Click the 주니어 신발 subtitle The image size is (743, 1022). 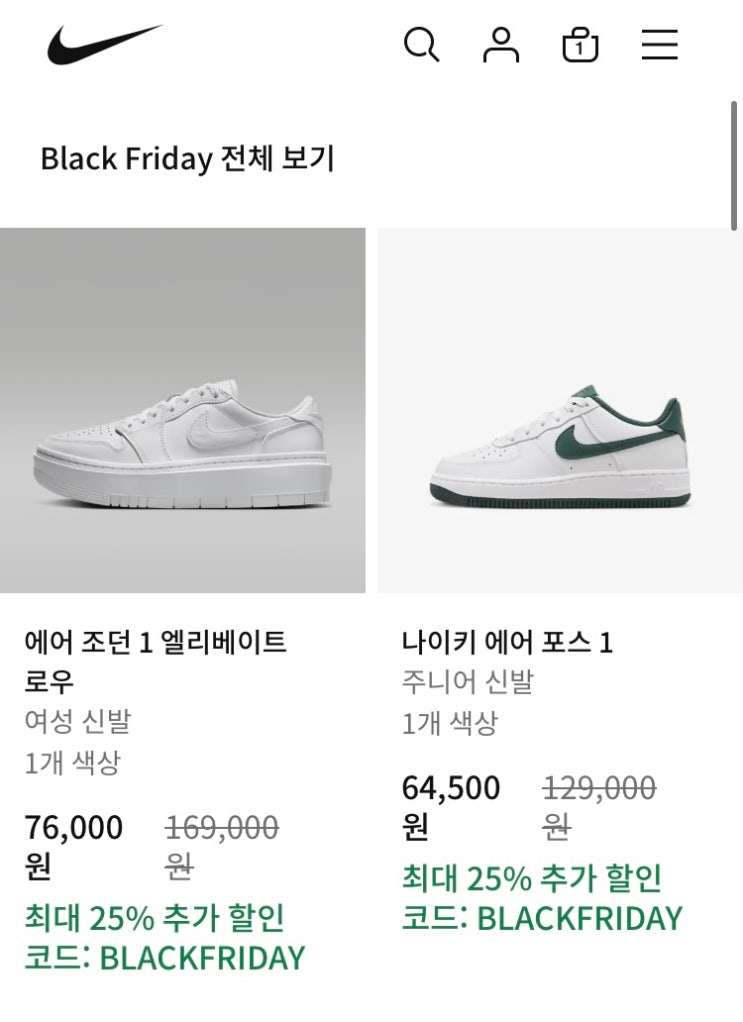pos(467,682)
